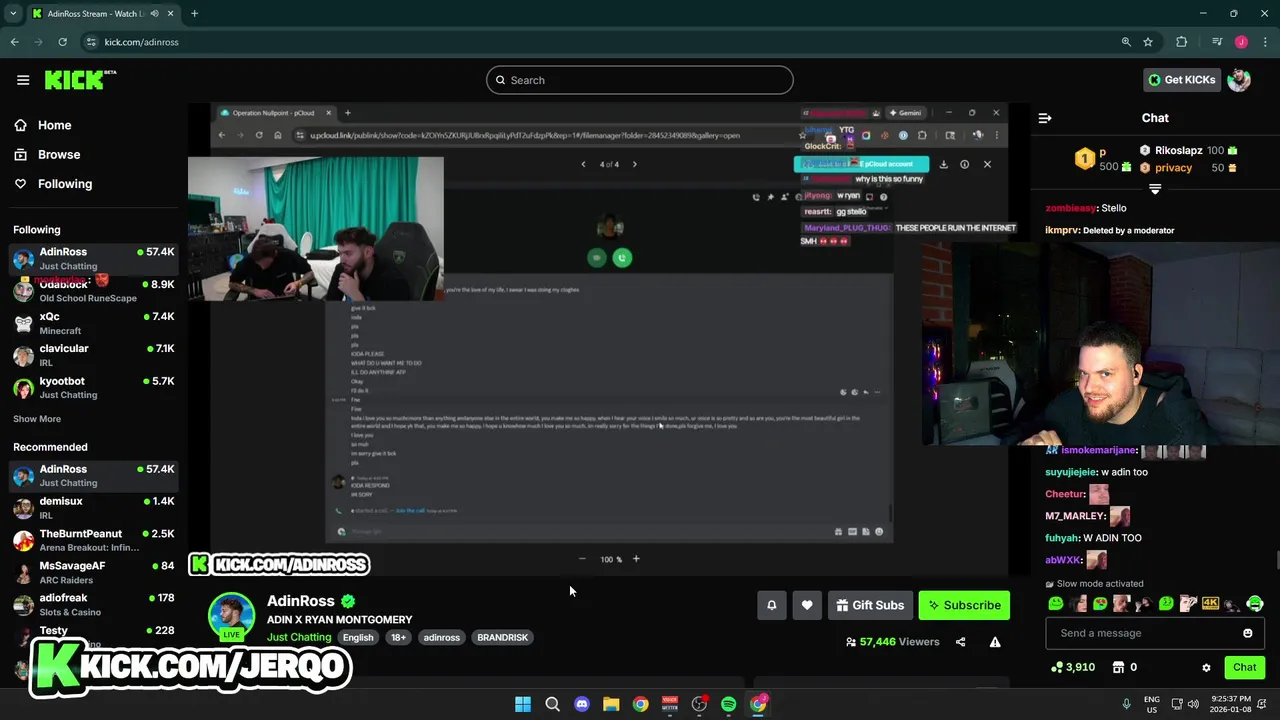Open the Windows Start menu
This screenshot has height=720, width=1280.
click(x=523, y=704)
